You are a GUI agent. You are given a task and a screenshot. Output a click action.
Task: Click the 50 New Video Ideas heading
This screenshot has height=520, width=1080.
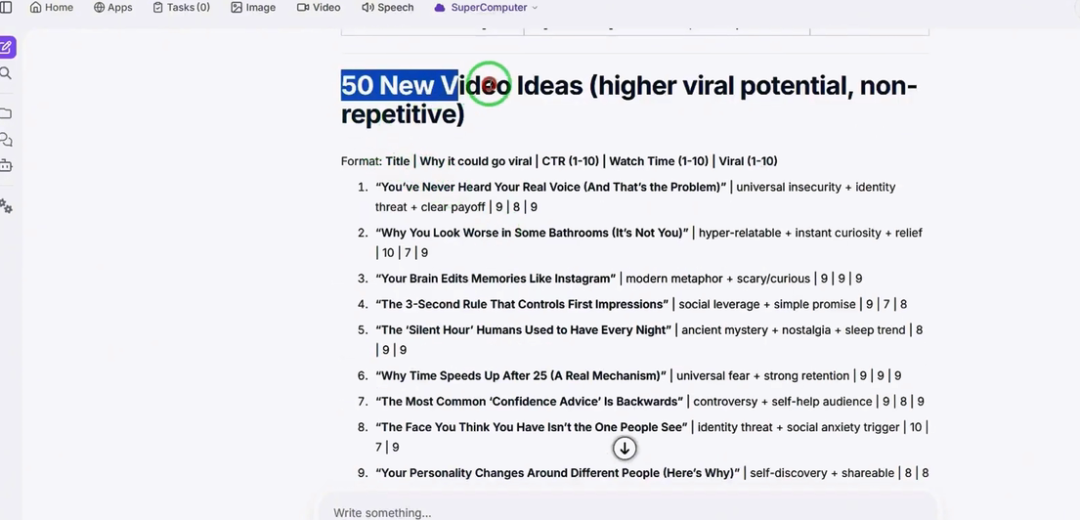(629, 100)
